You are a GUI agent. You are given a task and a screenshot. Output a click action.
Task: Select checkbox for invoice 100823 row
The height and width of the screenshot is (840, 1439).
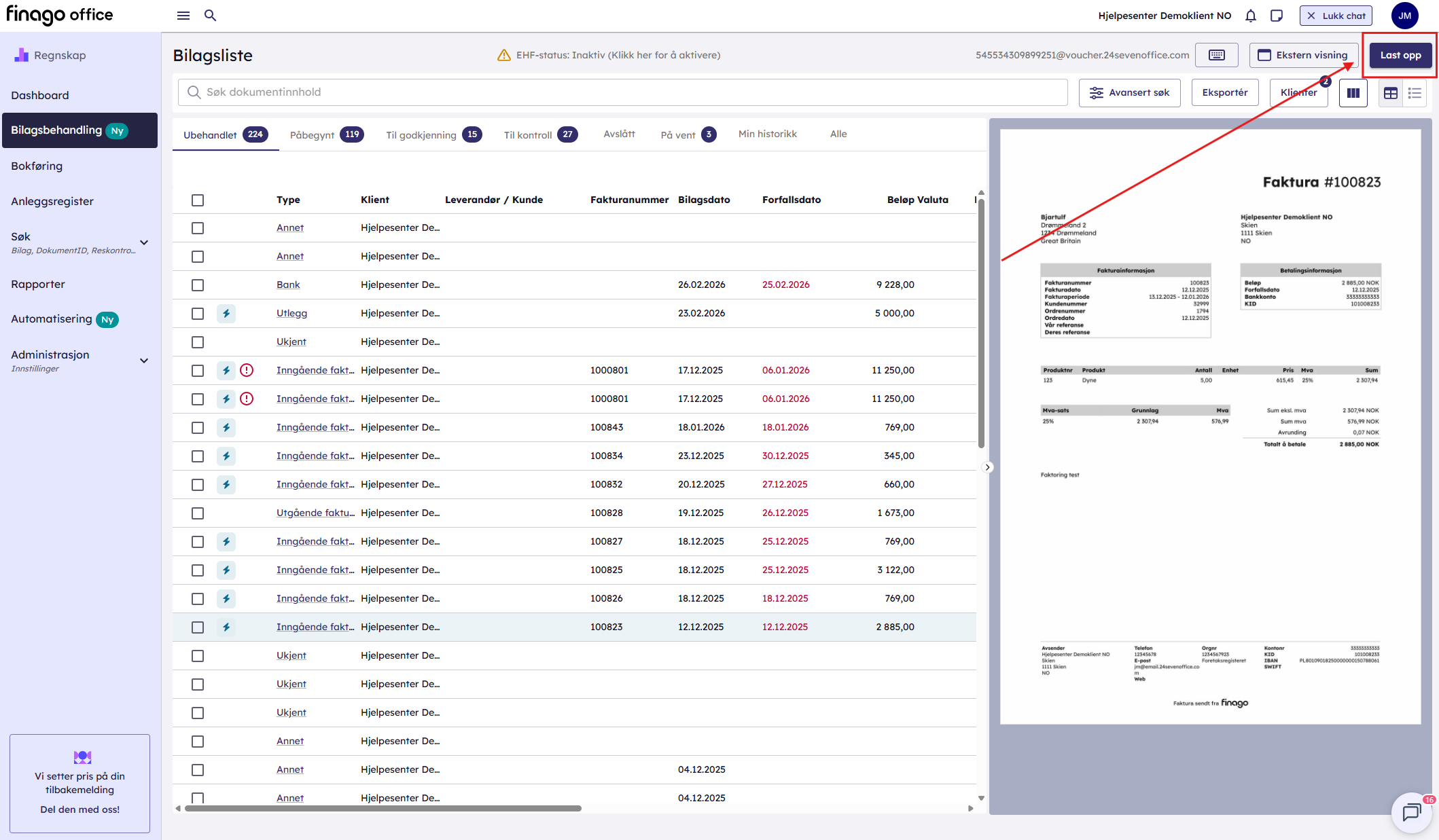click(198, 627)
